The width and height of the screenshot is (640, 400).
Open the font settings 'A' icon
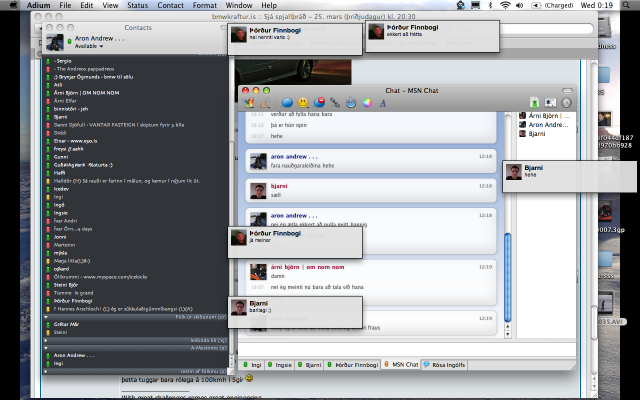click(x=383, y=102)
